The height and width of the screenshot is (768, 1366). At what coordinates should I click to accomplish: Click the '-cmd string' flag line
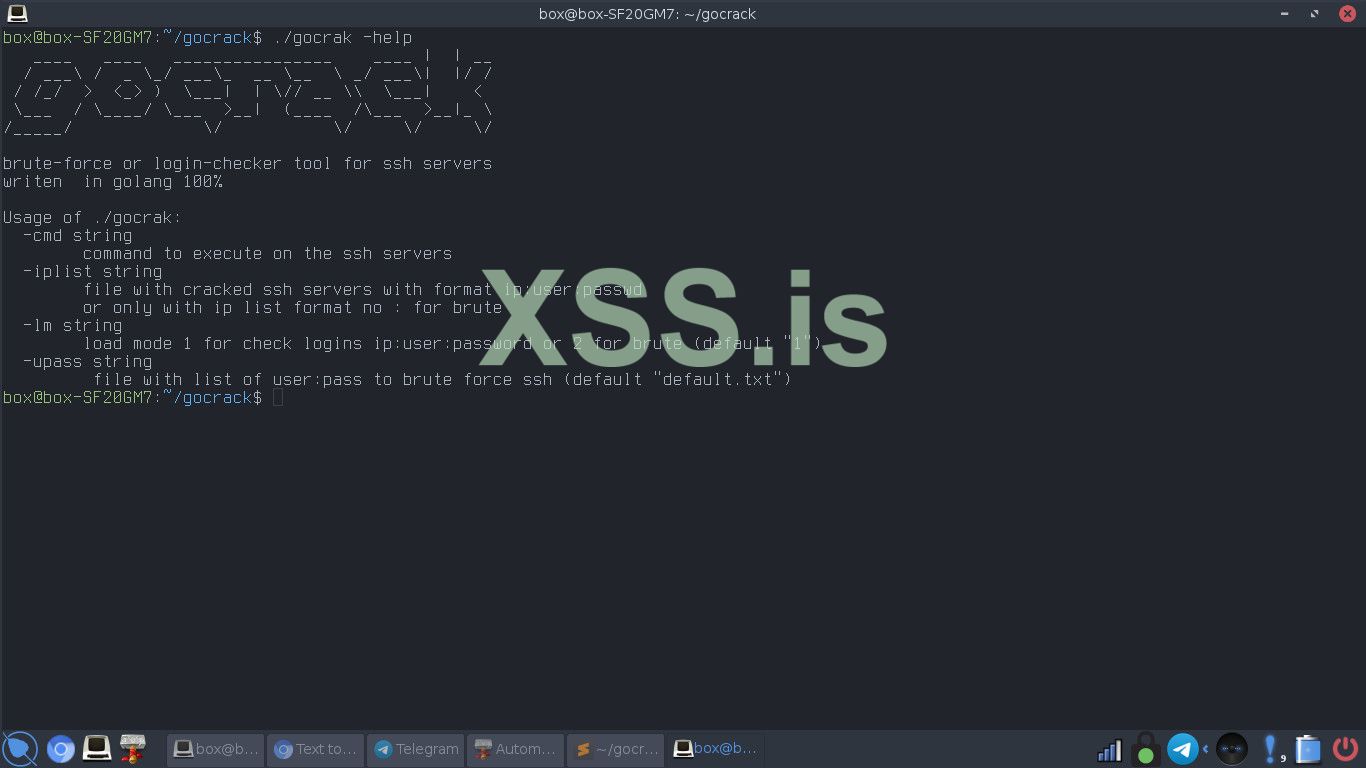(77, 236)
